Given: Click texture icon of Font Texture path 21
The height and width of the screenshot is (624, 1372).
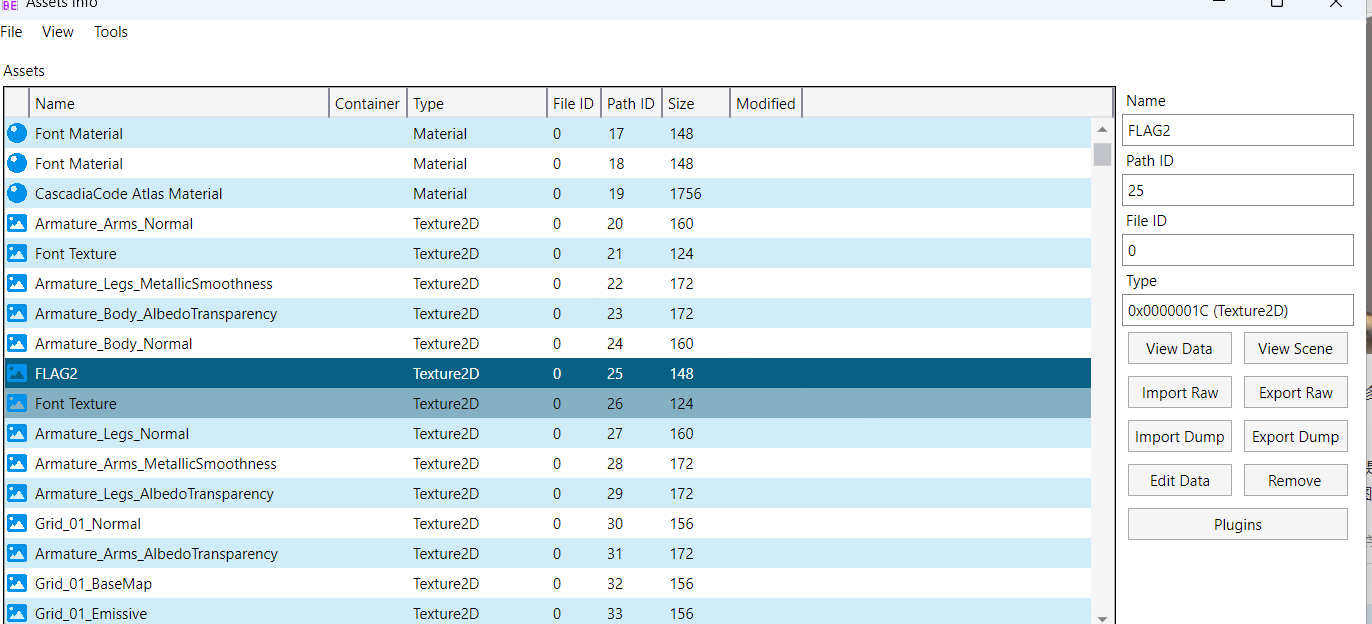Looking at the screenshot, I should (x=17, y=253).
